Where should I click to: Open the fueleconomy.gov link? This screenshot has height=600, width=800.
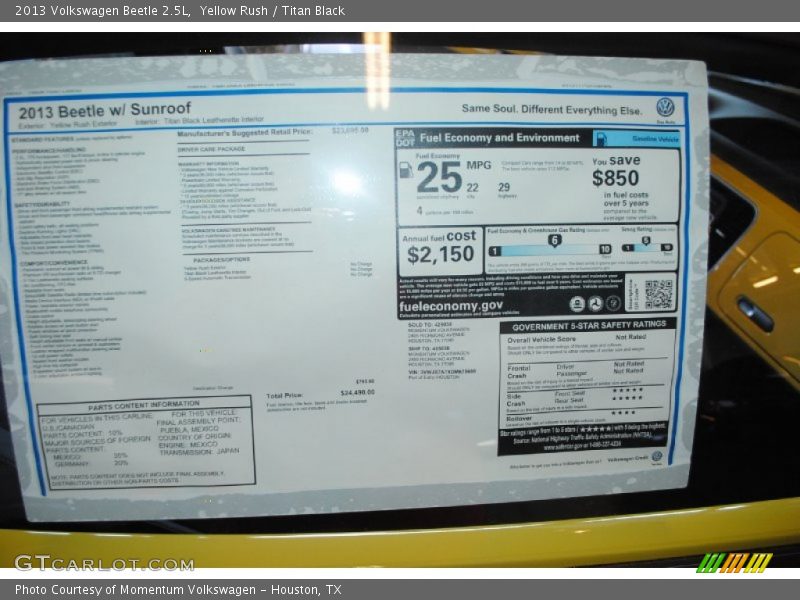pos(451,306)
